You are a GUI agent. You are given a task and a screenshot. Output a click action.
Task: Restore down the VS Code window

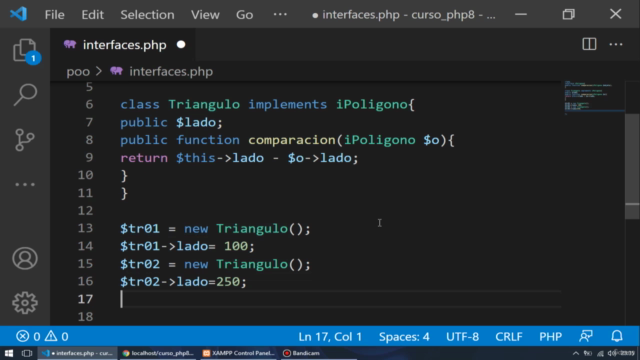[569, 14]
